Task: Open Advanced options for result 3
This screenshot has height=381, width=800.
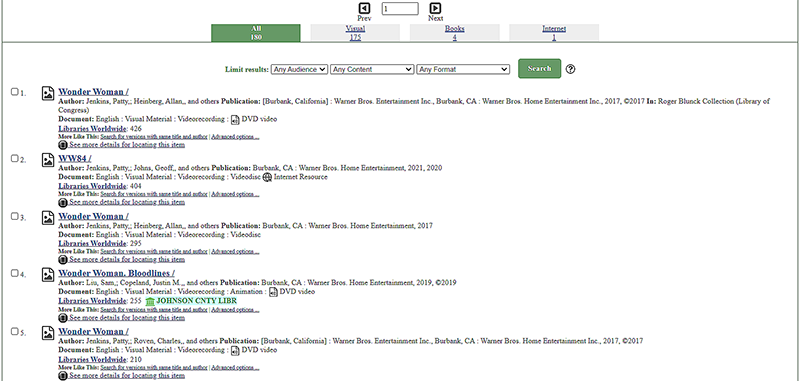Action: (235, 252)
